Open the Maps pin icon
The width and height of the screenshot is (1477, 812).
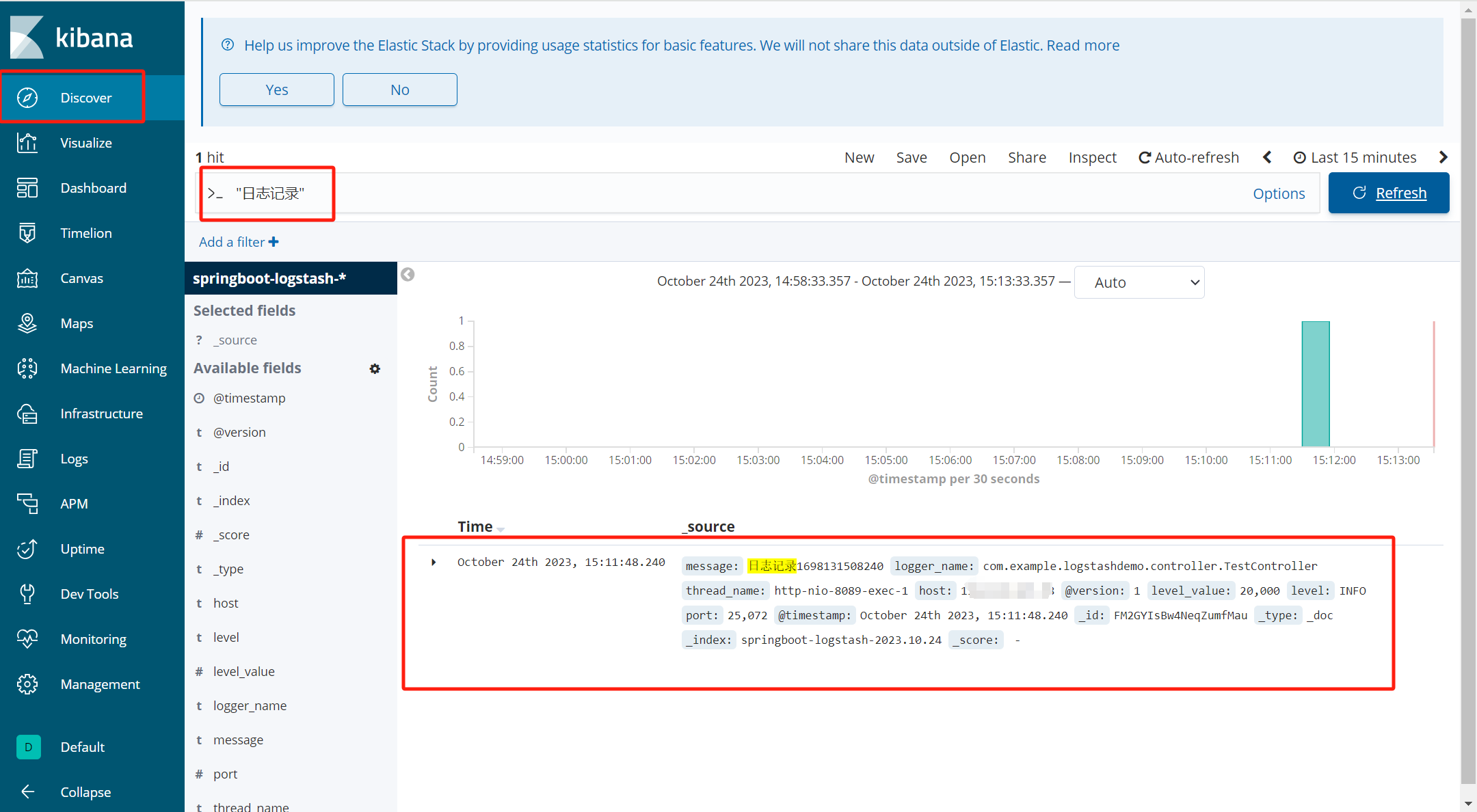[x=27, y=323]
